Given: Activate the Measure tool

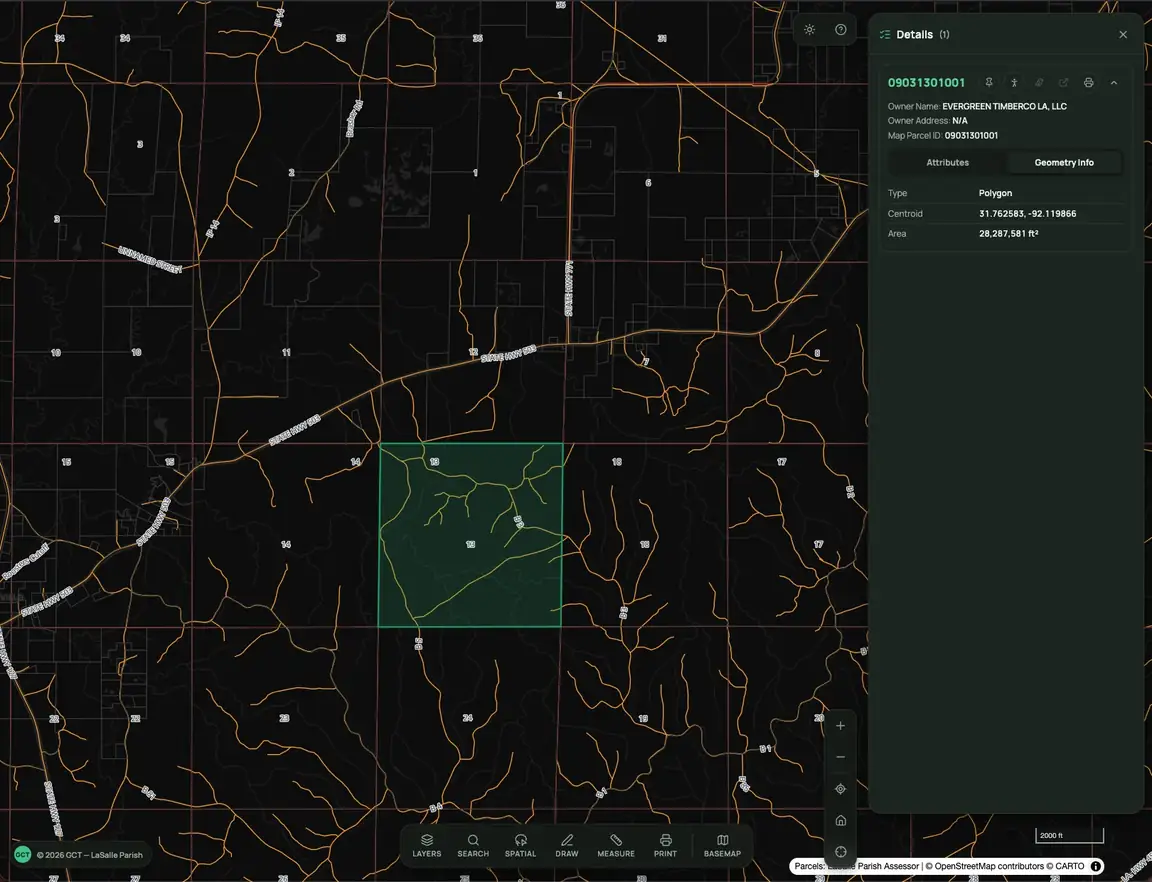Looking at the screenshot, I should coord(616,845).
